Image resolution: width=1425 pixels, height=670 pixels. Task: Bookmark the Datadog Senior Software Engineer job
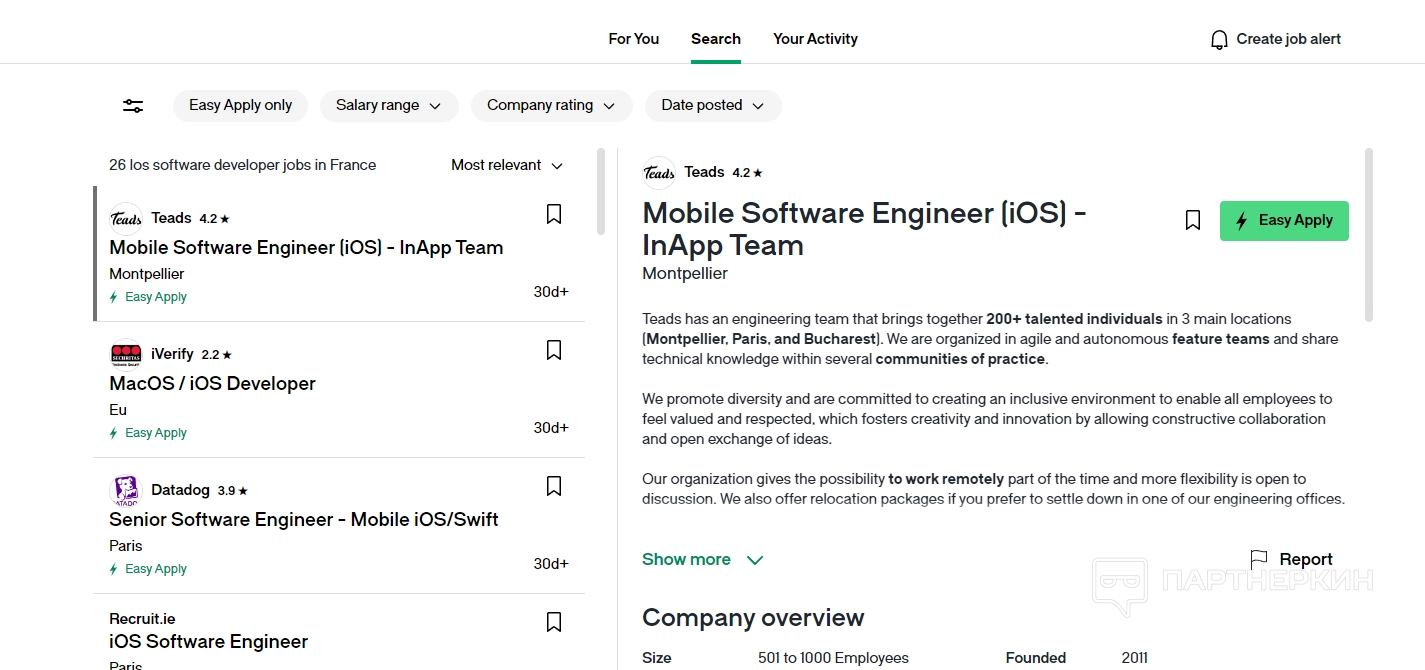pos(554,486)
